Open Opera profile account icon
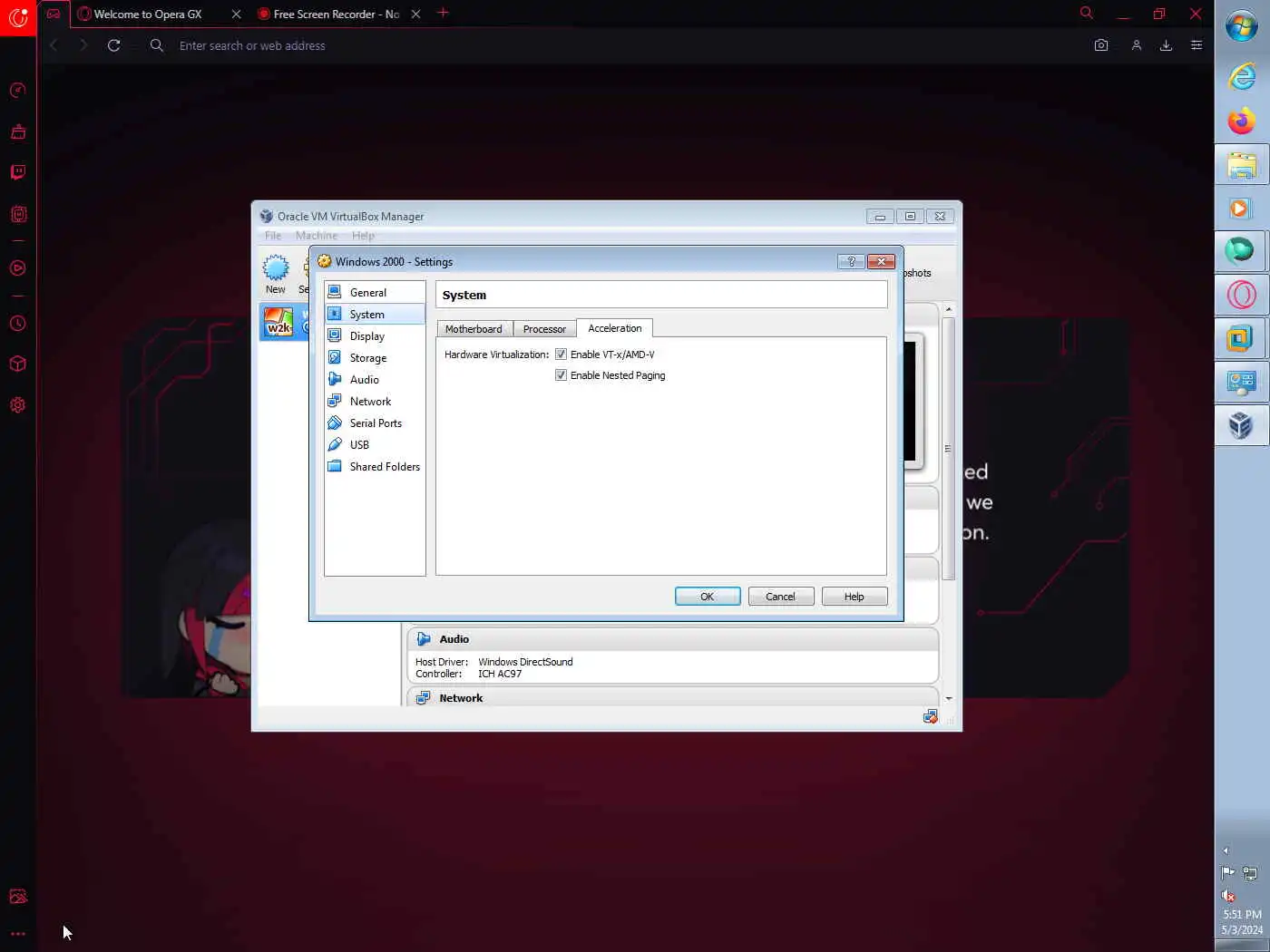This screenshot has height=952, width=1270. coord(1136,45)
